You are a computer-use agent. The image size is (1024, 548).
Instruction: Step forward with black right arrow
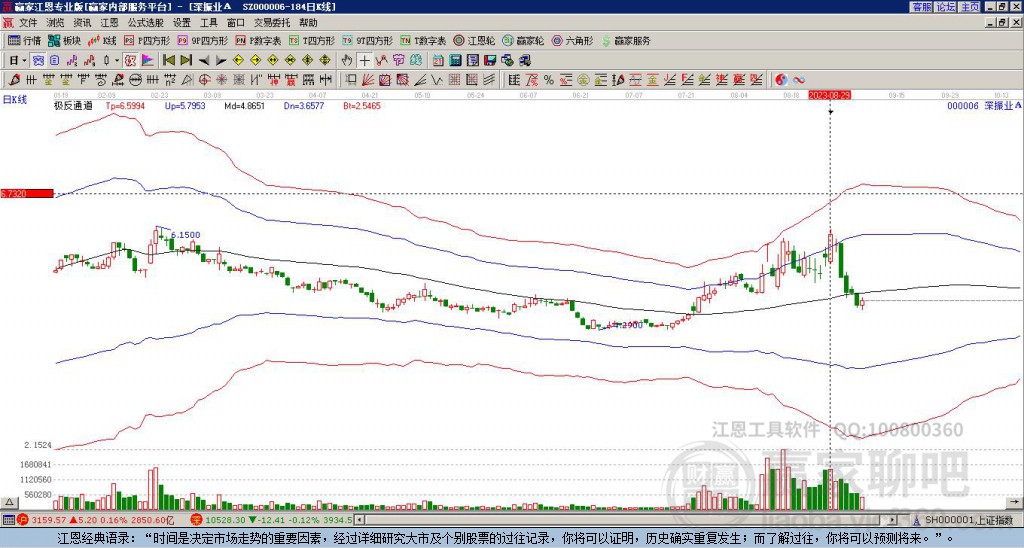[221, 61]
